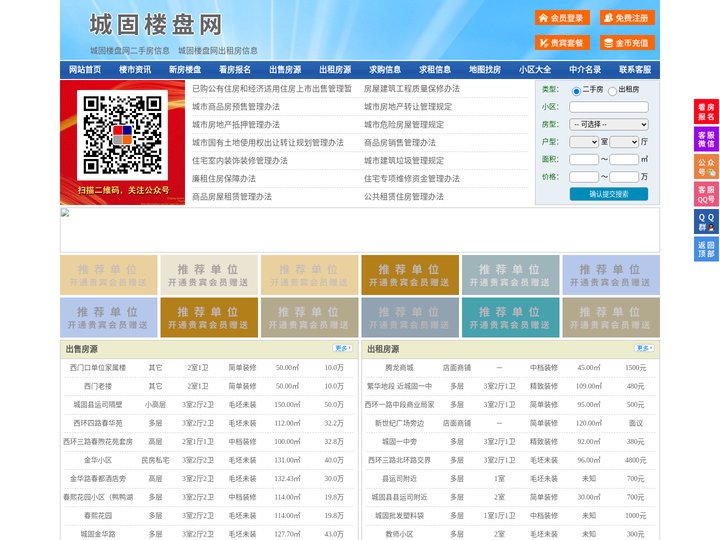Open the 地图找房 nav item
Image resolution: width=720 pixels, height=540 pixels.
(x=485, y=70)
